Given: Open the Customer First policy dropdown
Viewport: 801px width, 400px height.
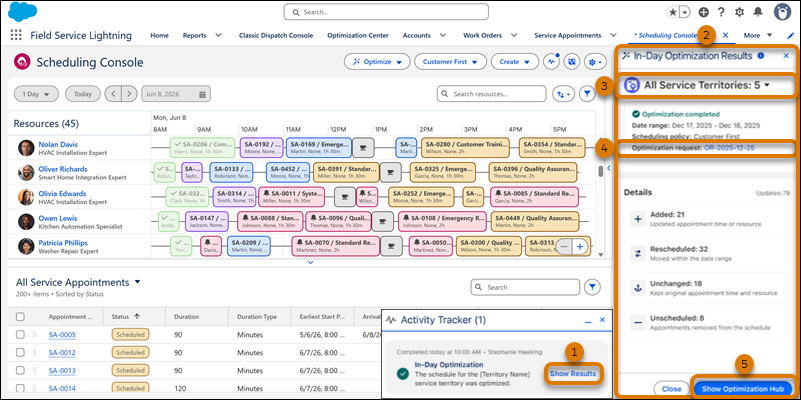Looking at the screenshot, I should pos(450,61).
